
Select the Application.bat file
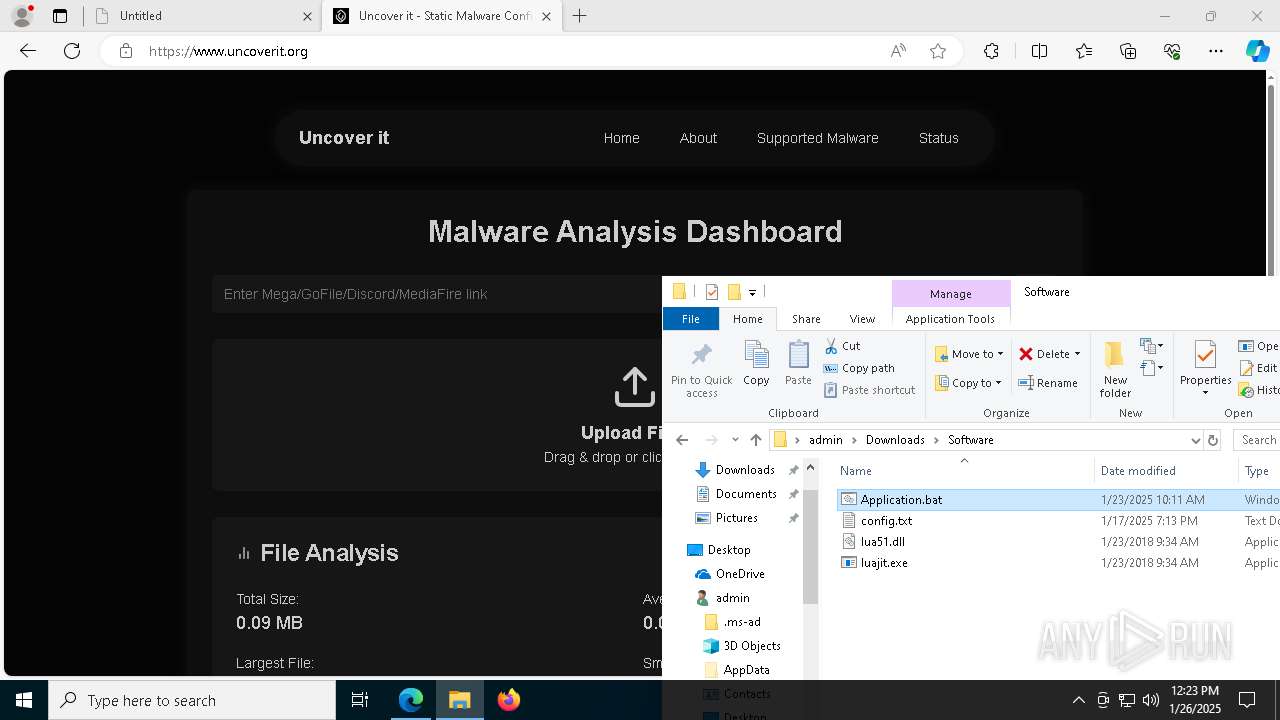point(901,499)
